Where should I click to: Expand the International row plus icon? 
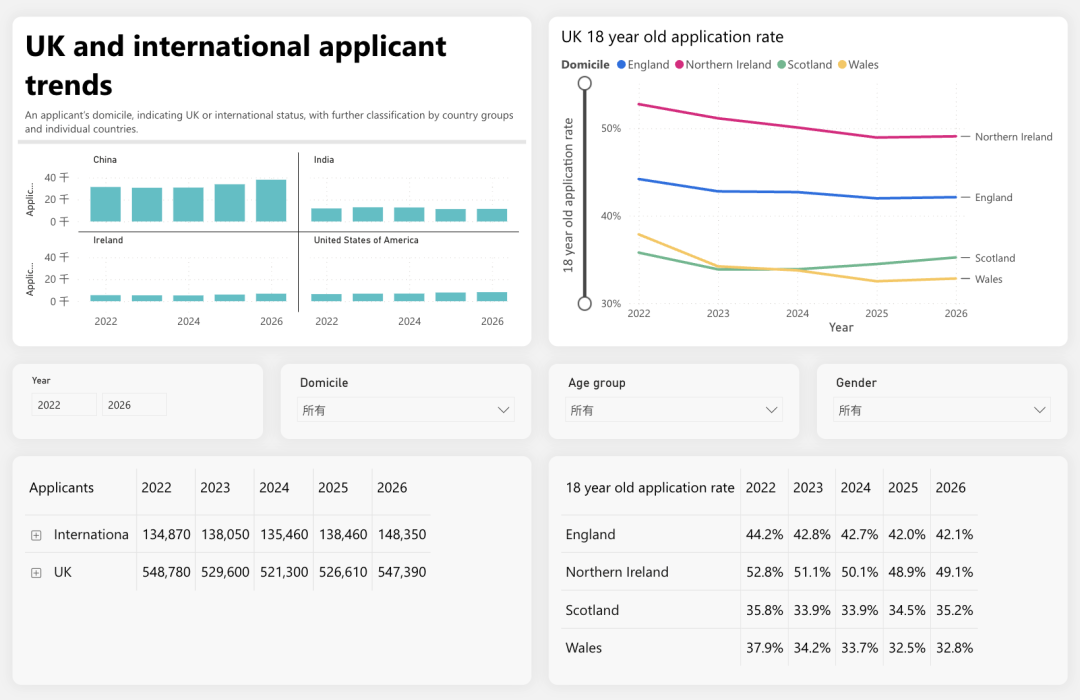point(36,535)
